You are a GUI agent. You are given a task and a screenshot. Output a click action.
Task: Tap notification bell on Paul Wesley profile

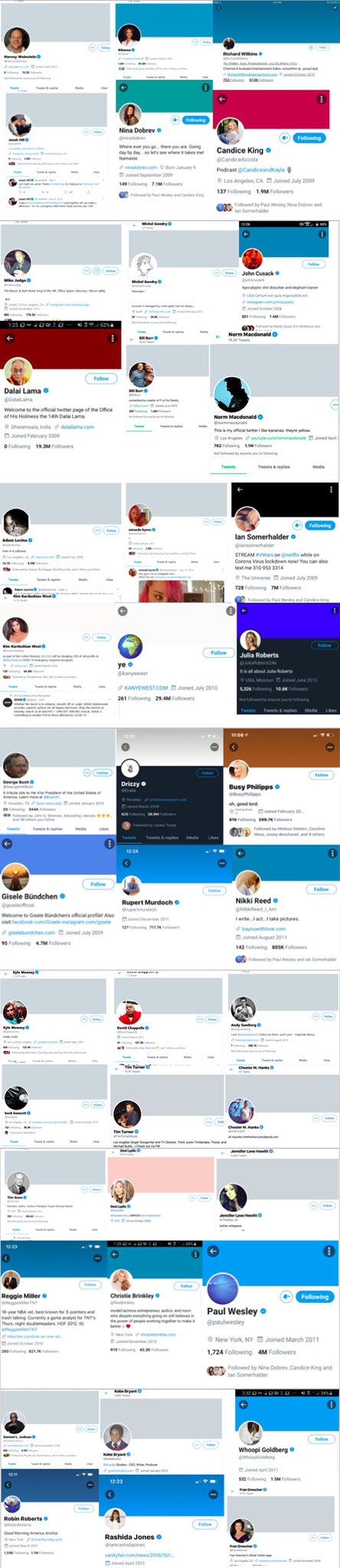click(x=286, y=1297)
